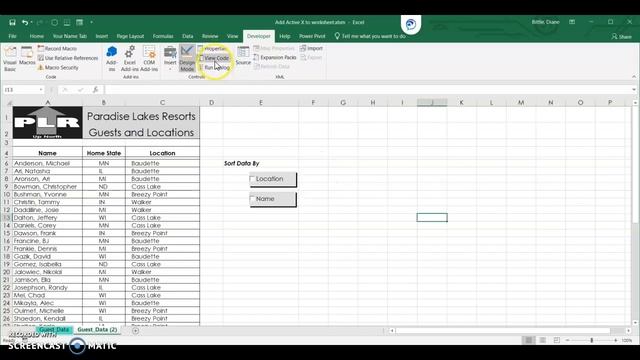Screen dimensions: 640x360
Task: Expand the Undo history dropdown arrow
Action: click(x=31, y=22)
